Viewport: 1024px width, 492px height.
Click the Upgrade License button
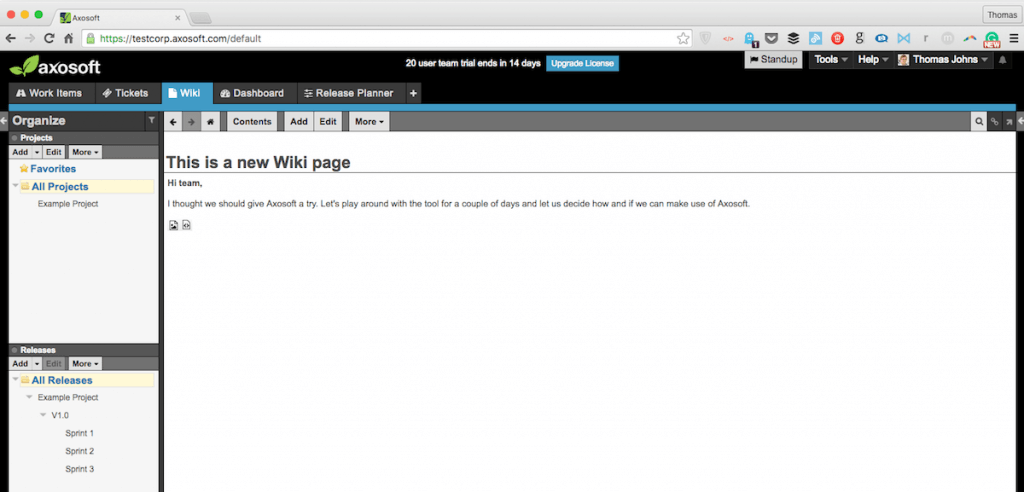[x=582, y=63]
